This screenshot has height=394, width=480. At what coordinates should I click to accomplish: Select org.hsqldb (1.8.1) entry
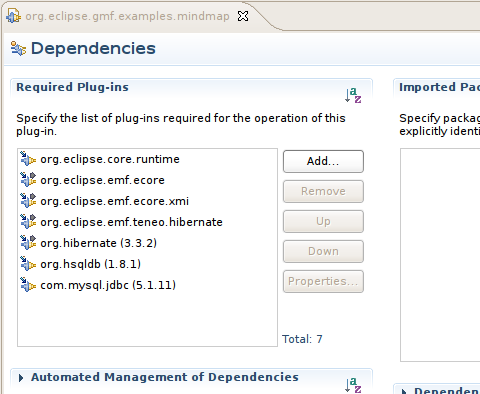(91, 264)
